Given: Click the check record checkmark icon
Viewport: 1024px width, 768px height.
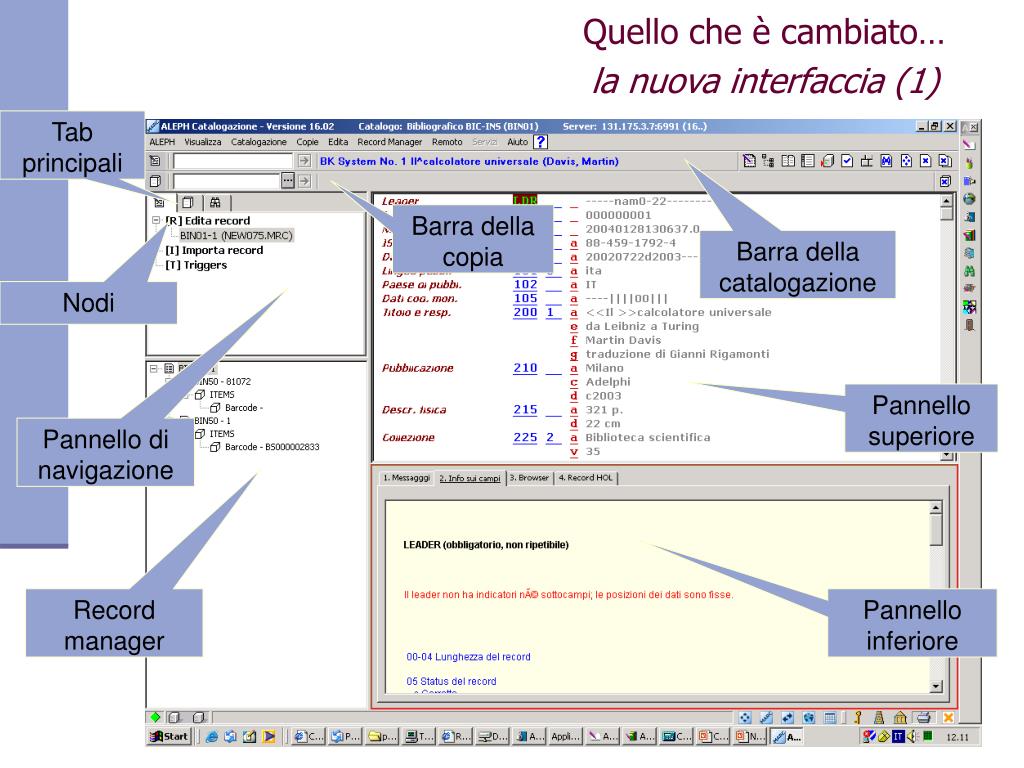Looking at the screenshot, I should pyautogui.click(x=847, y=161).
